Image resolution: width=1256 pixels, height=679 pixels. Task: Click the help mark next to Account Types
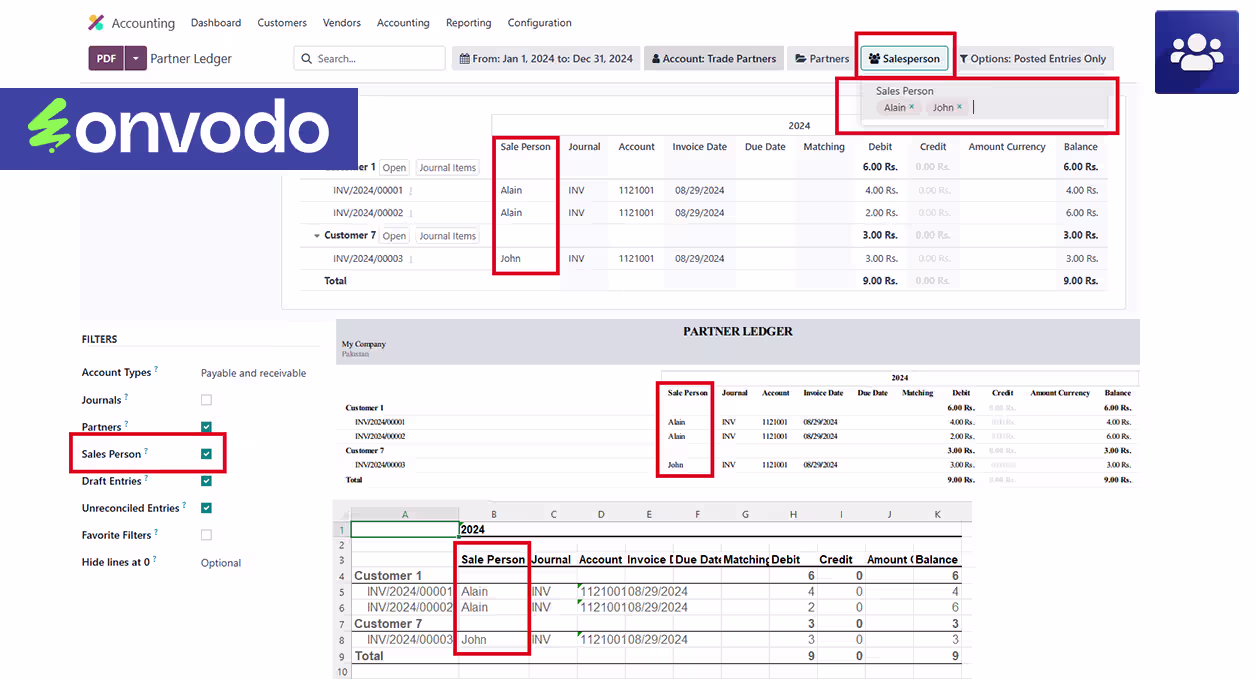[157, 370]
